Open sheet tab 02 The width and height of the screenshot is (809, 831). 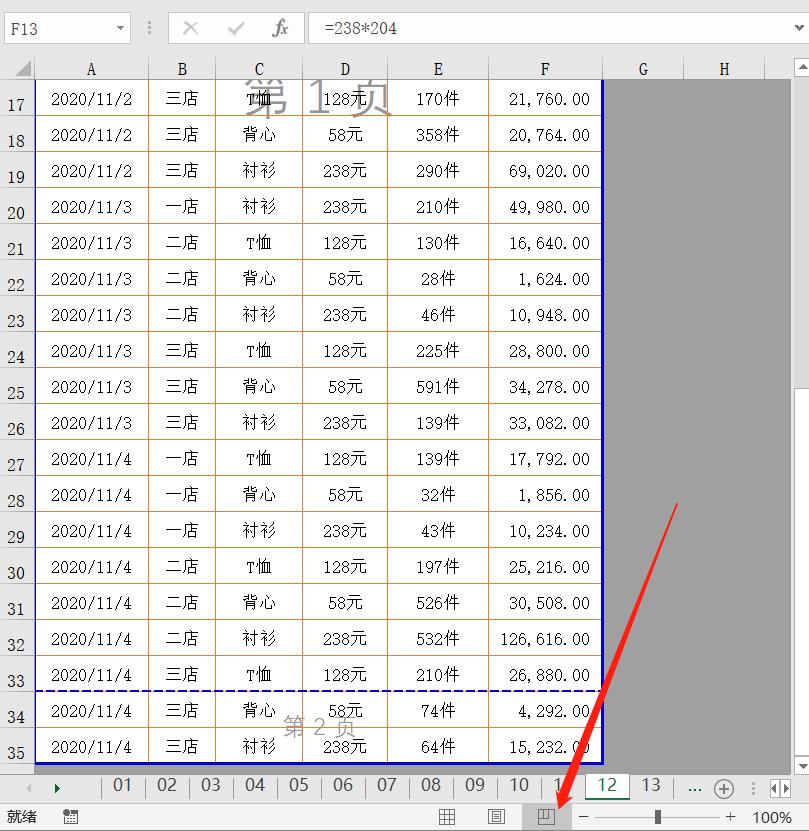click(x=166, y=785)
